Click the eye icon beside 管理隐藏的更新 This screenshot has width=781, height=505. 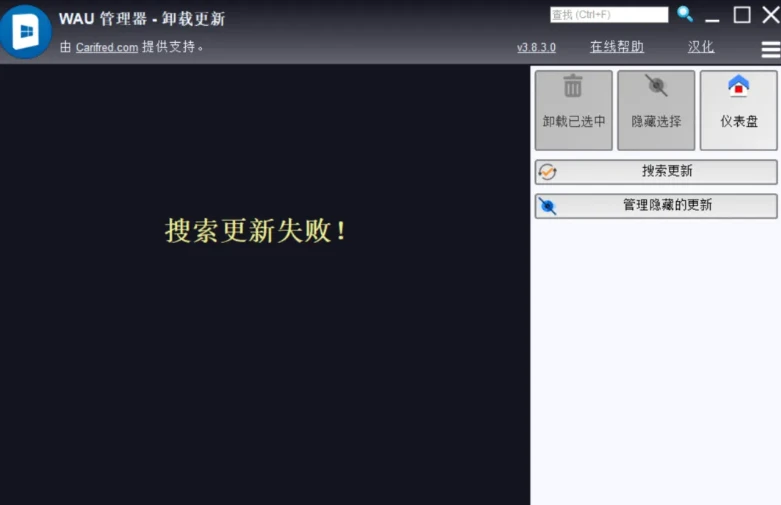pyautogui.click(x=547, y=206)
